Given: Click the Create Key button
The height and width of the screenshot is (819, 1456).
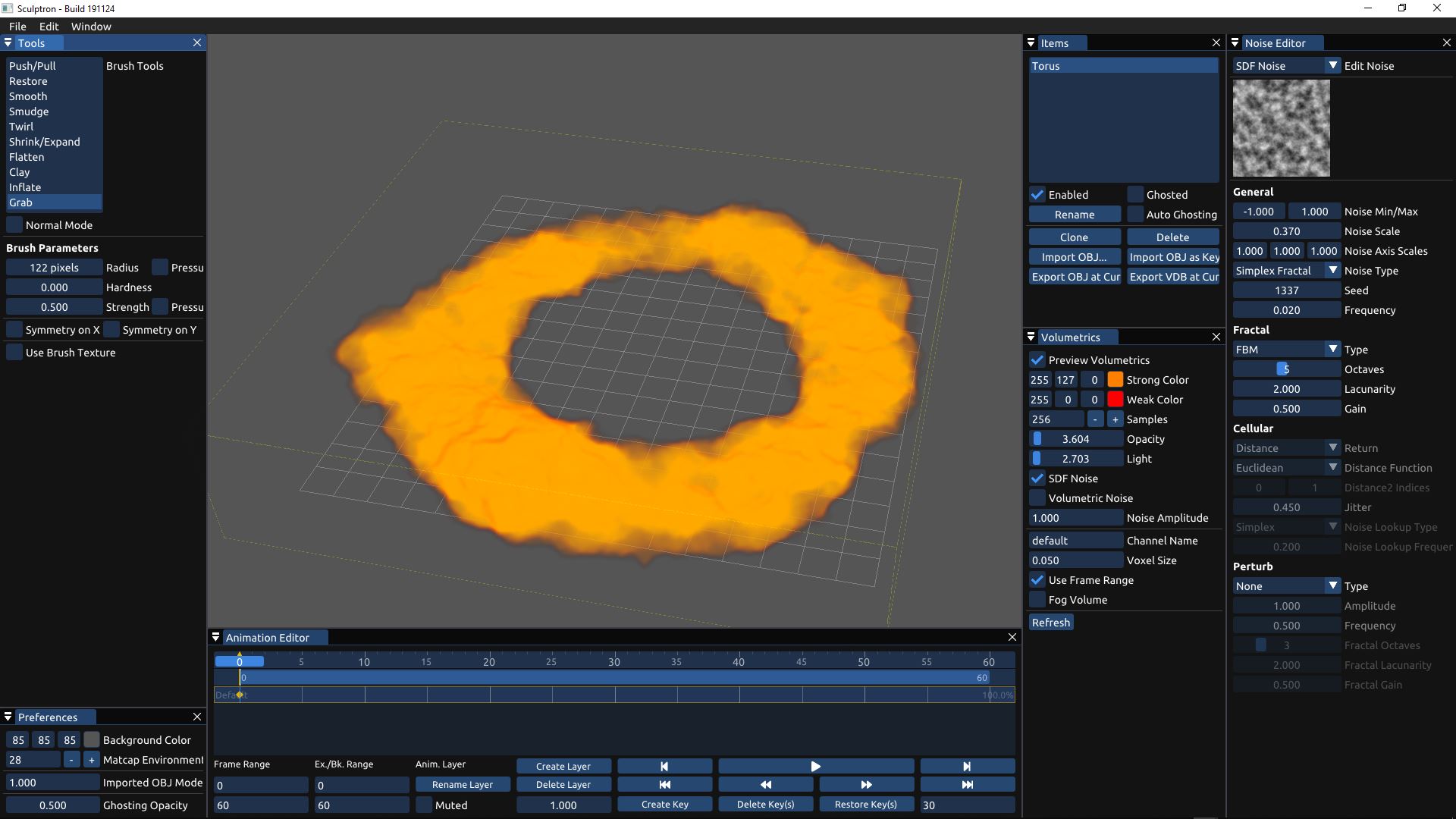Looking at the screenshot, I should [664, 805].
